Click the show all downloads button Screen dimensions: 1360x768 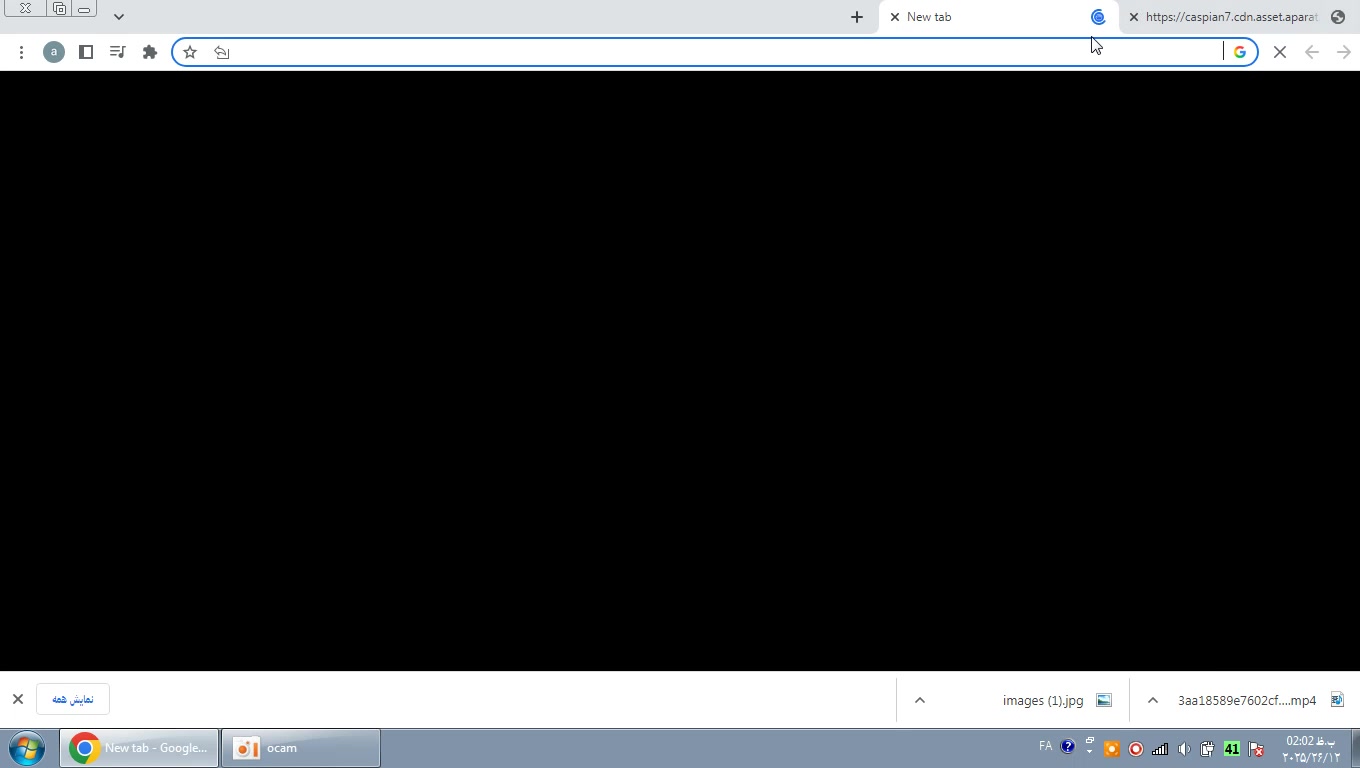73,699
